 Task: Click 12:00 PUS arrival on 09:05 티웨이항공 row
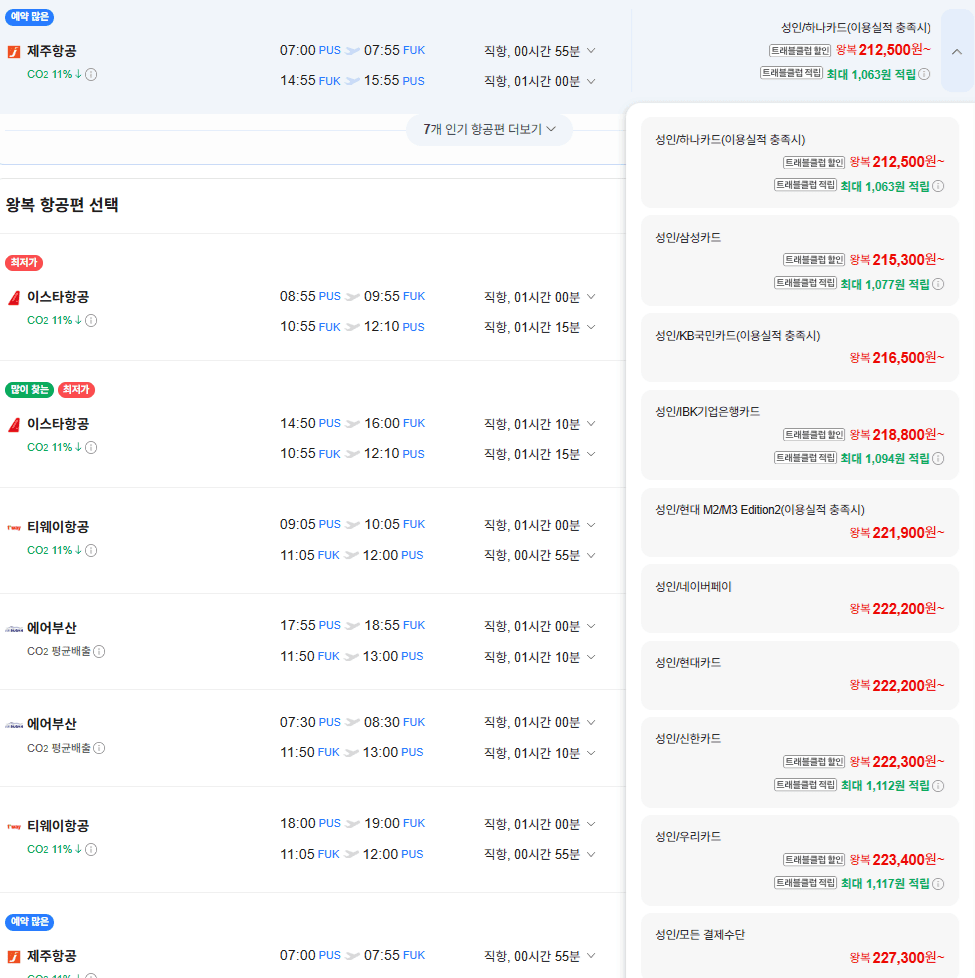pyautogui.click(x=393, y=555)
